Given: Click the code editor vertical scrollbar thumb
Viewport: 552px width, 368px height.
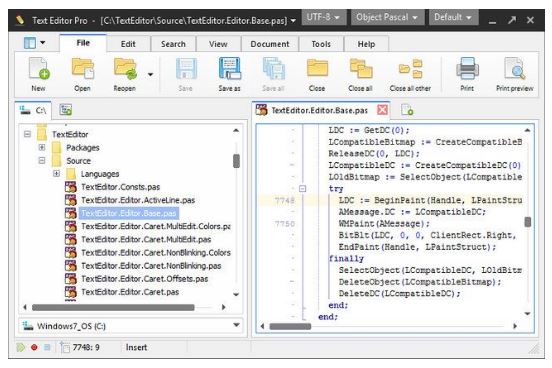Looking at the screenshot, I should (528, 222).
